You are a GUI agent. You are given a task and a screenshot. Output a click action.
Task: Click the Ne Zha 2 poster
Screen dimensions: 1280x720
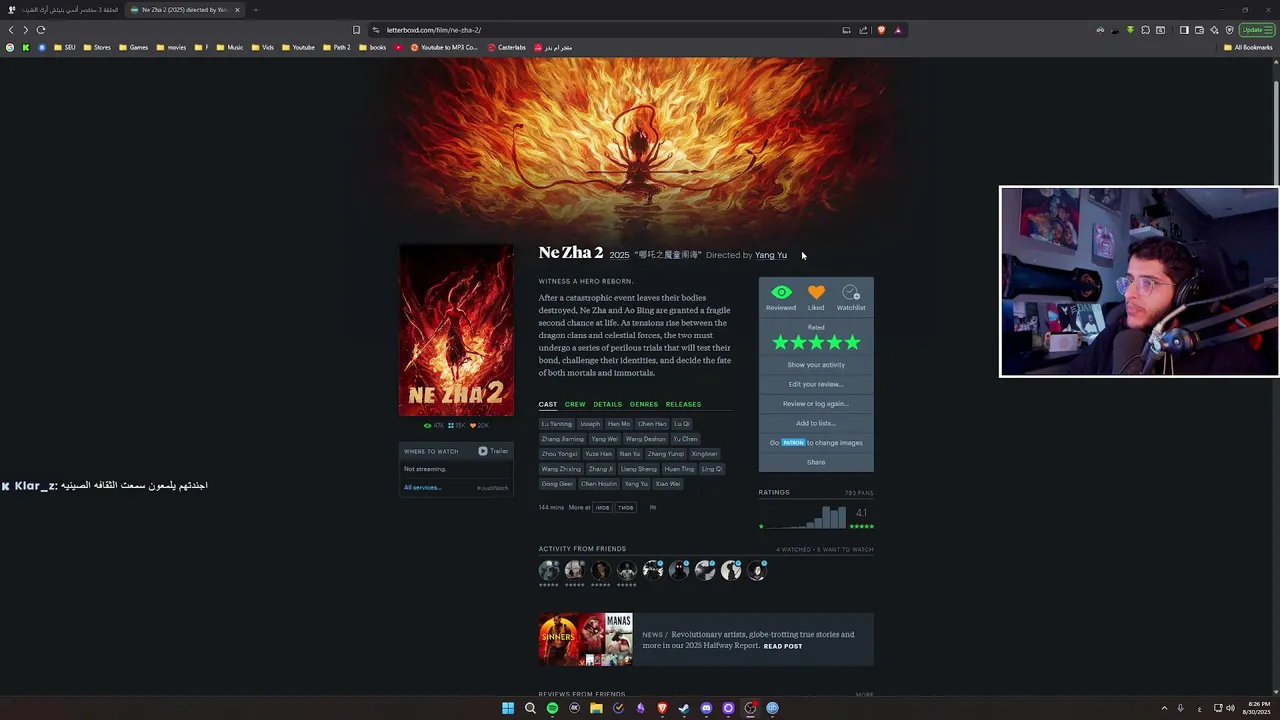point(456,330)
